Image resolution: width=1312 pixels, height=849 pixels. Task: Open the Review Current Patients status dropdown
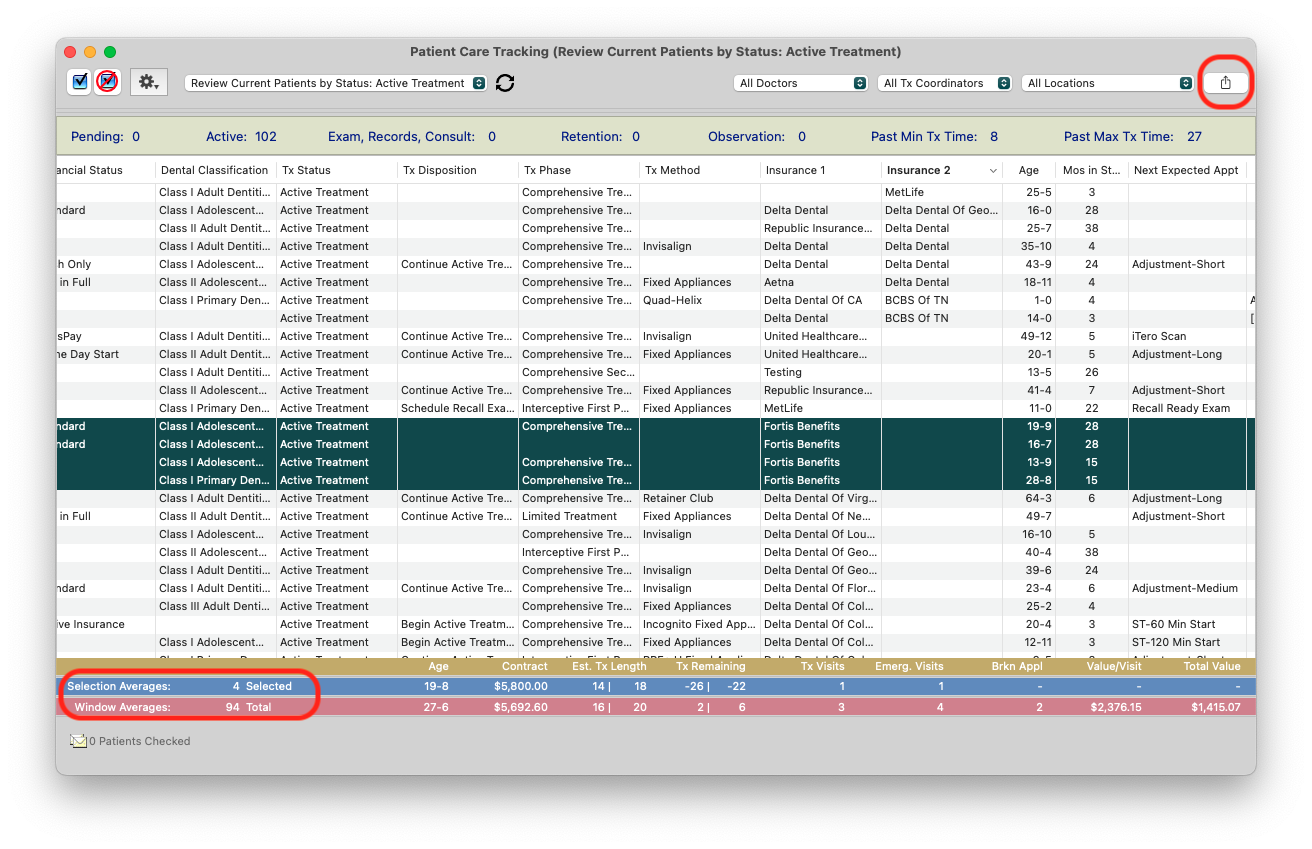(337, 83)
